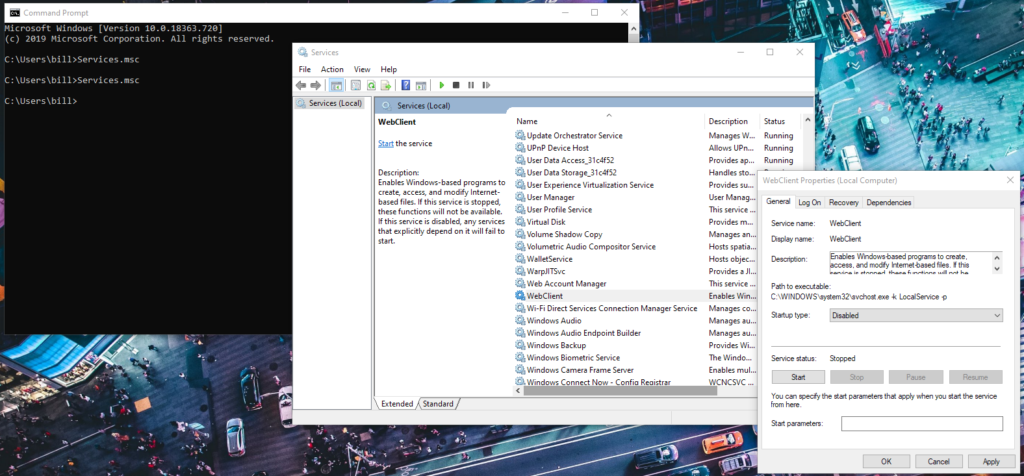Click the green Start Service toolbar icon
Viewport: 1024px width, 476px height.
(442, 86)
